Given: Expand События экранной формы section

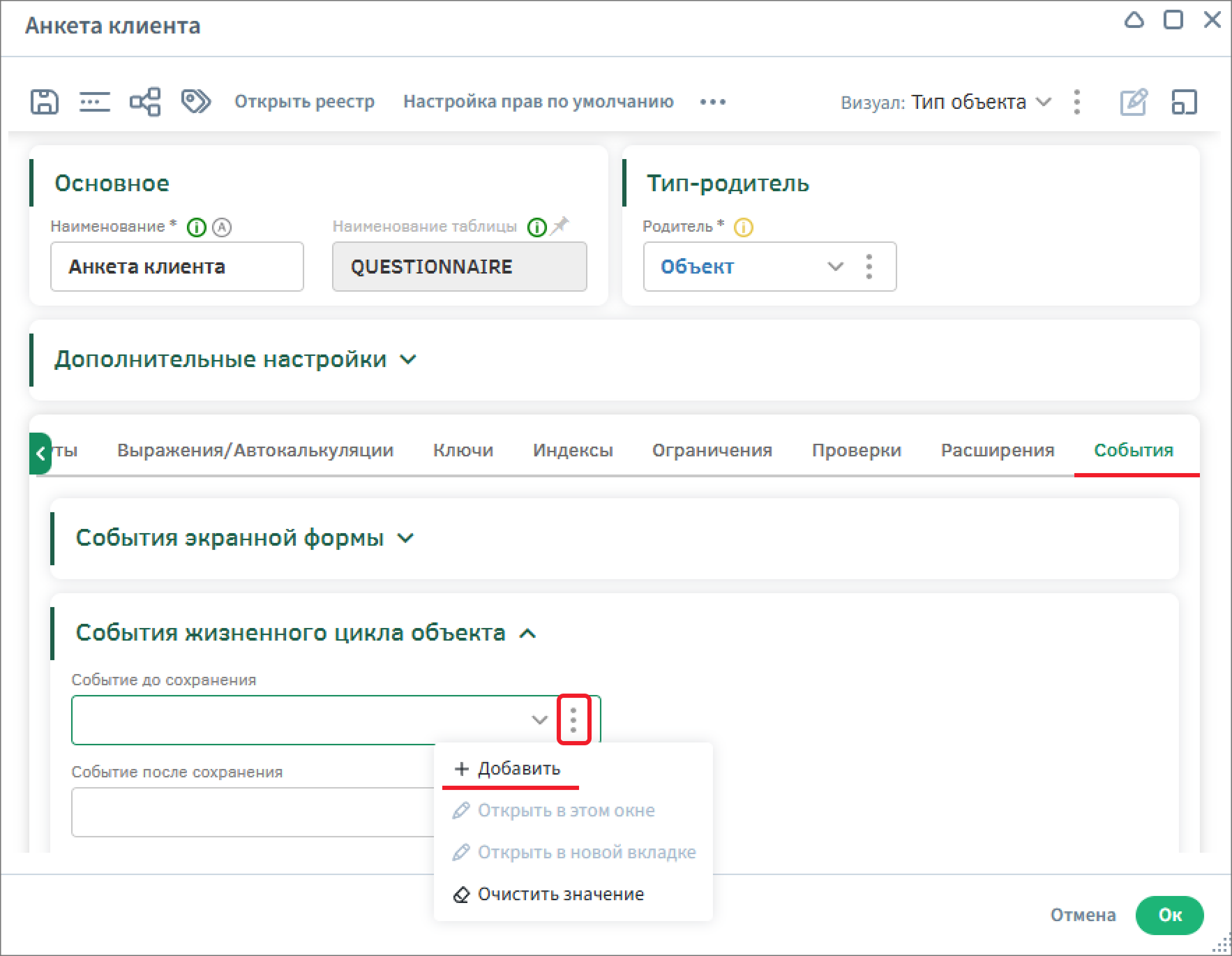Looking at the screenshot, I should 405,538.
